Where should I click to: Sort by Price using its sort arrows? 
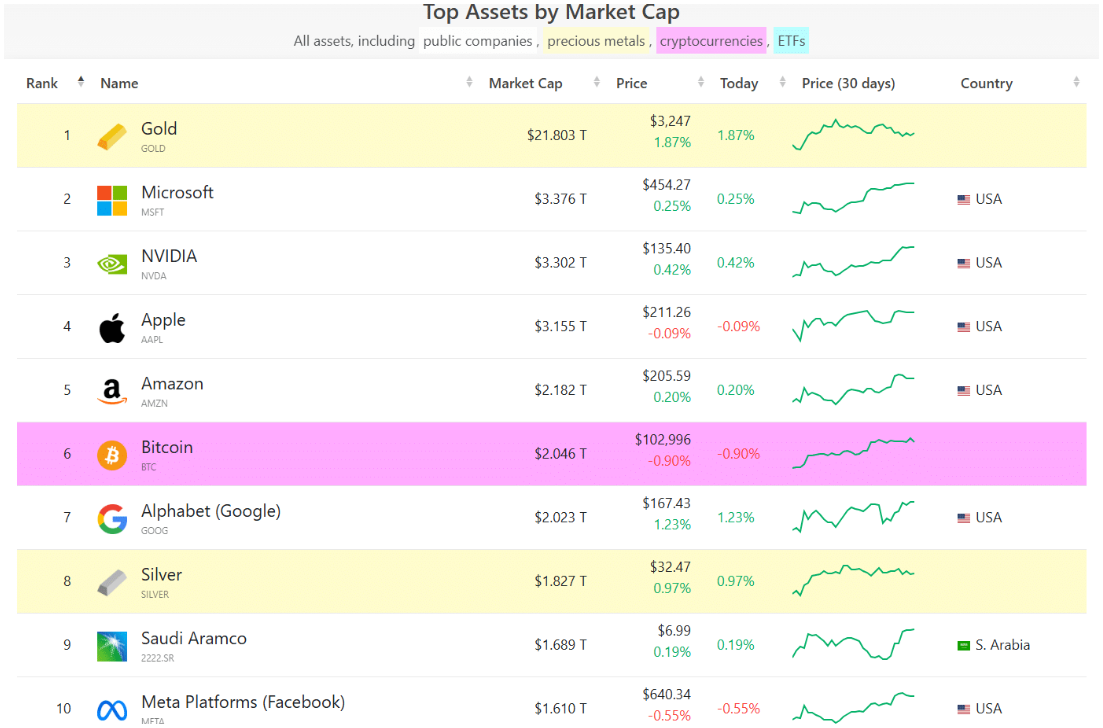tap(701, 82)
